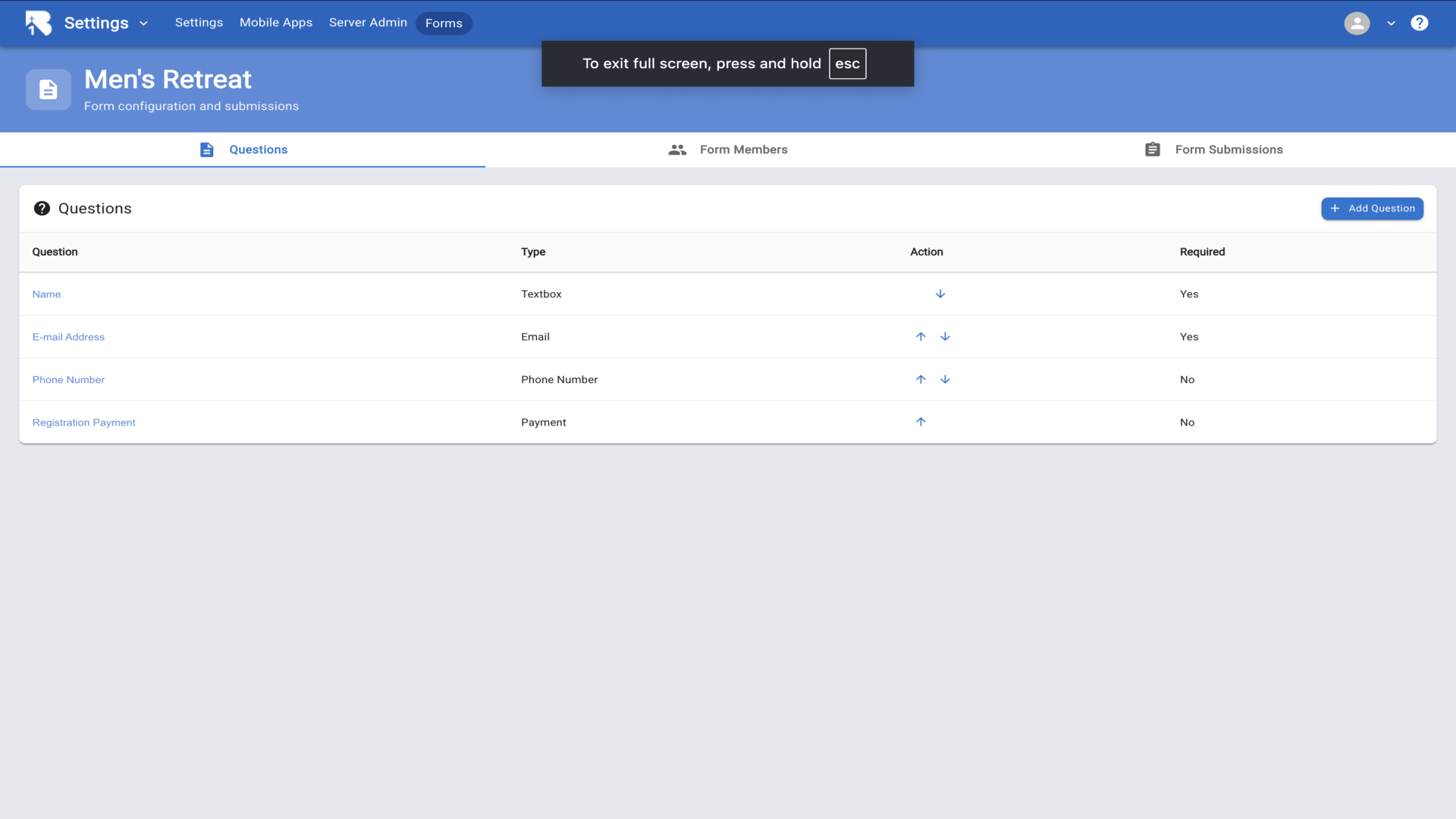Move Registration Payment question up
The height and width of the screenshot is (819, 1456).
coord(921,422)
